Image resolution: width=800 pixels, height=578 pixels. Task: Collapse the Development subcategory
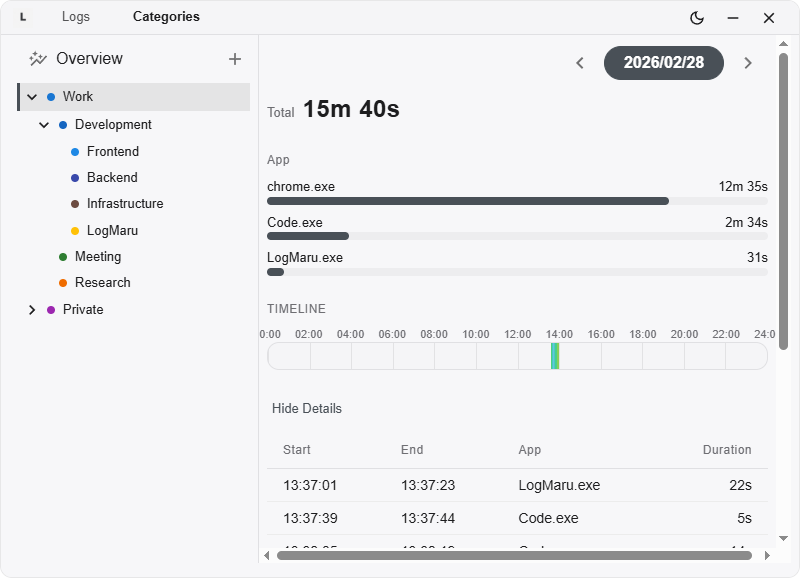point(44,125)
